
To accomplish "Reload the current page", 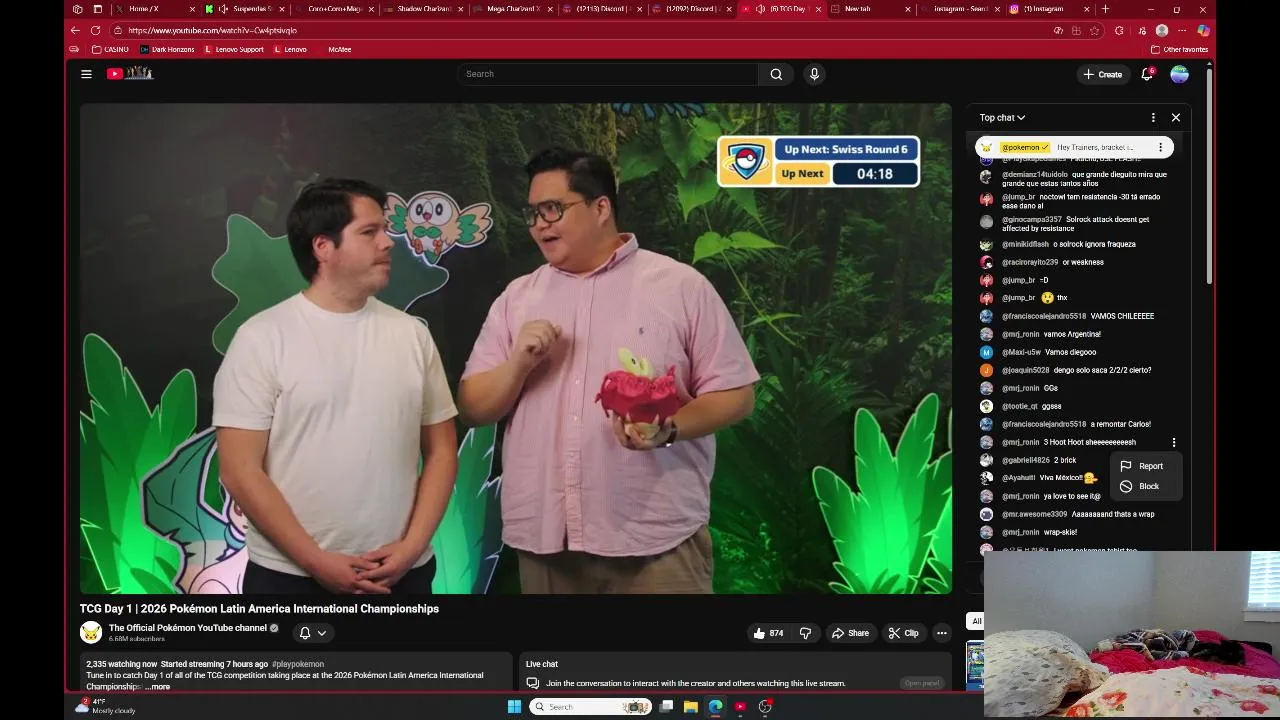I will 95,30.
